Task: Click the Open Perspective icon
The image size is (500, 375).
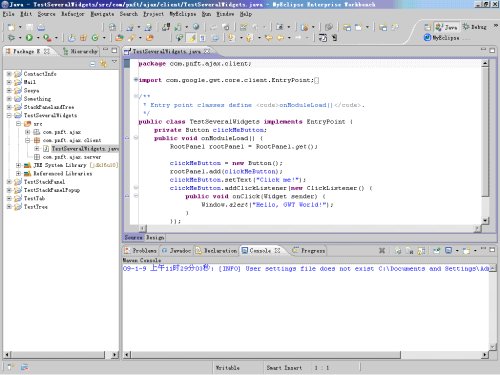Action: pyautogui.click(x=427, y=27)
